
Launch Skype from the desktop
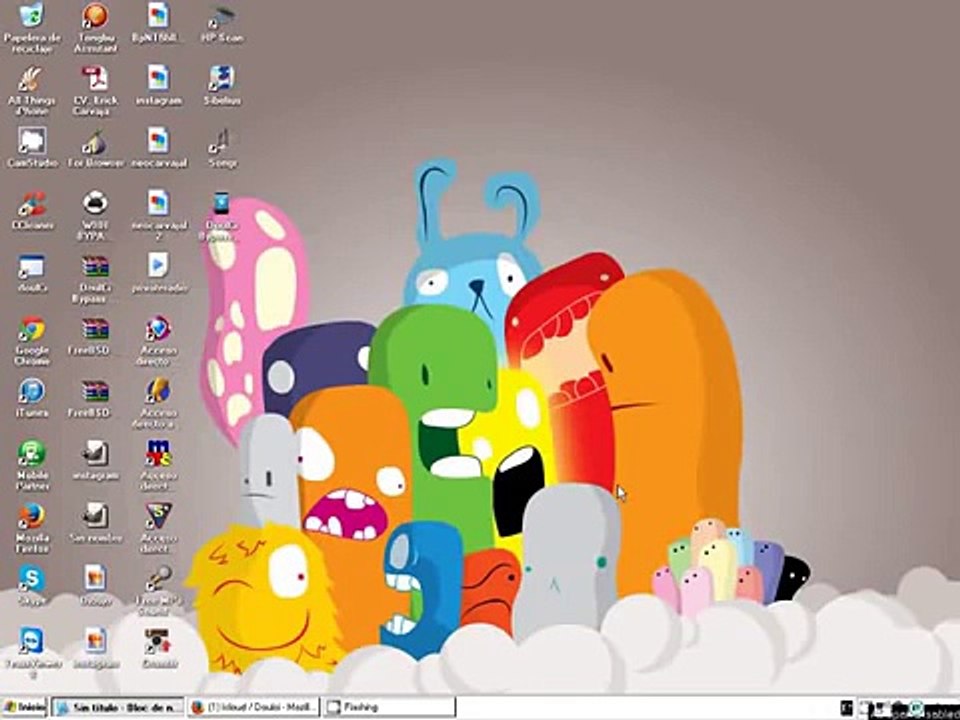click(x=32, y=586)
